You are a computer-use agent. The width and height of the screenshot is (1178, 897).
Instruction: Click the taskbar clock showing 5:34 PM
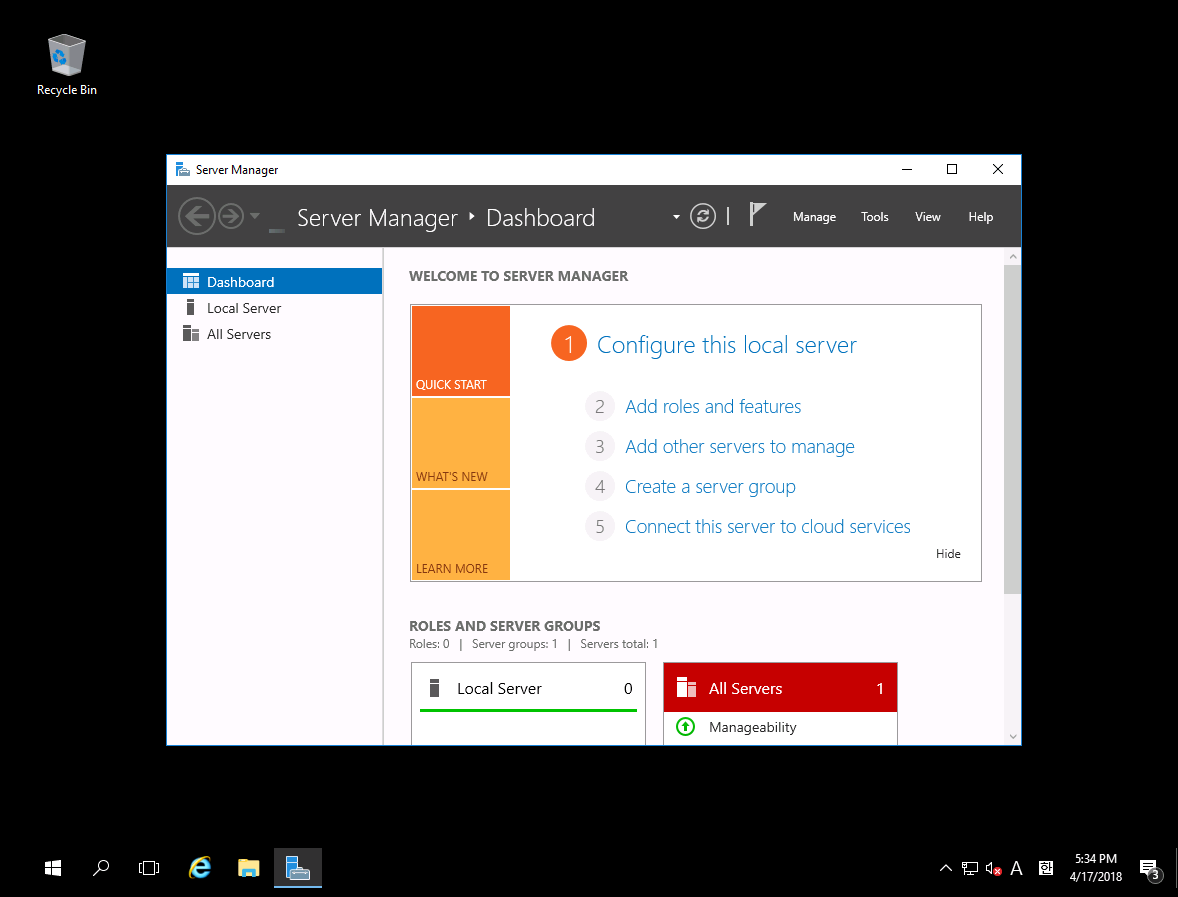point(1095,868)
